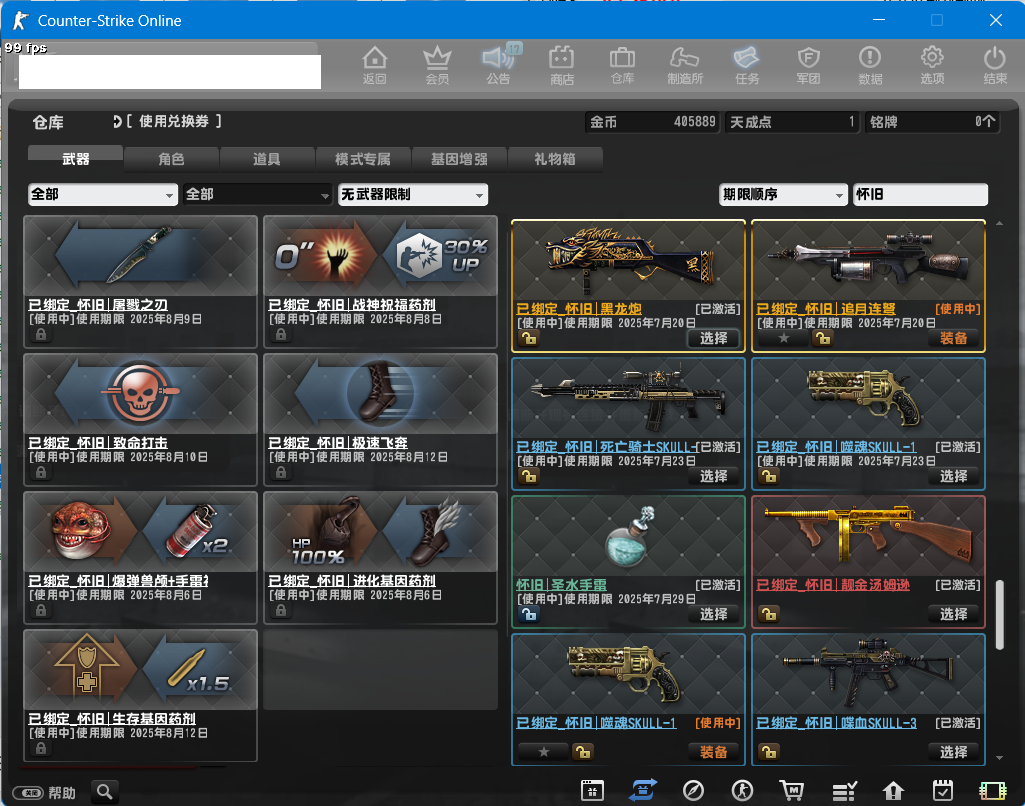Screen dimensions: 1025x806
Task: Open the 道具 tab
Action: pos(267,159)
